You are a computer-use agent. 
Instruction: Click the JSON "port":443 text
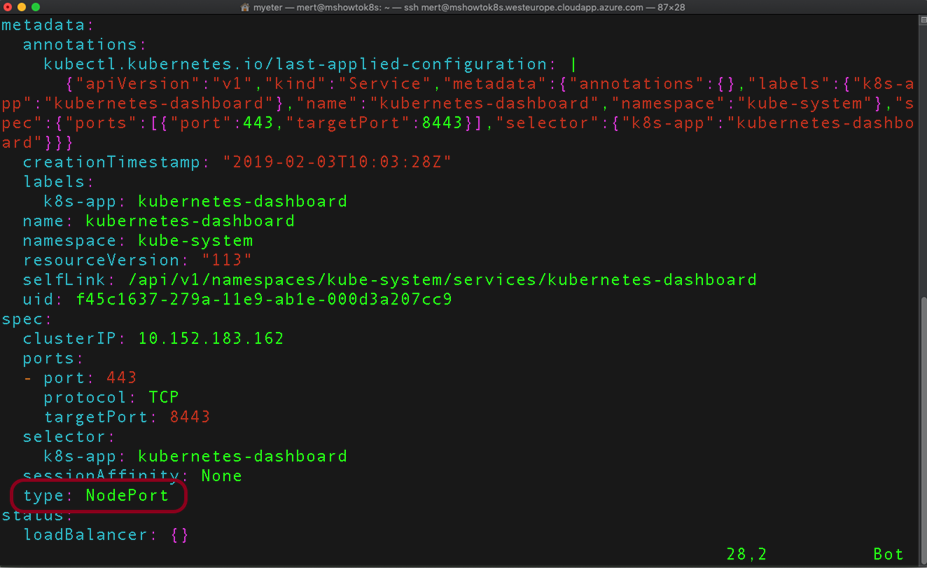[222, 123]
